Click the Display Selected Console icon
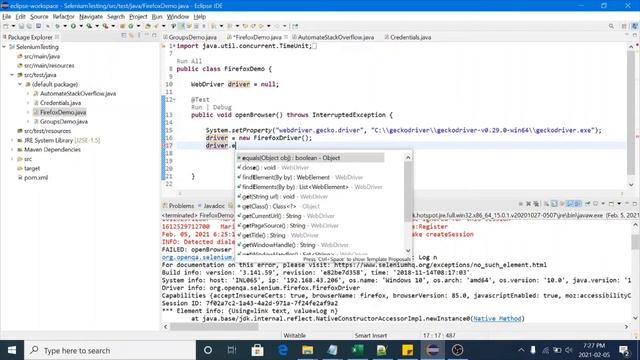640x360 pixels. coord(595,204)
